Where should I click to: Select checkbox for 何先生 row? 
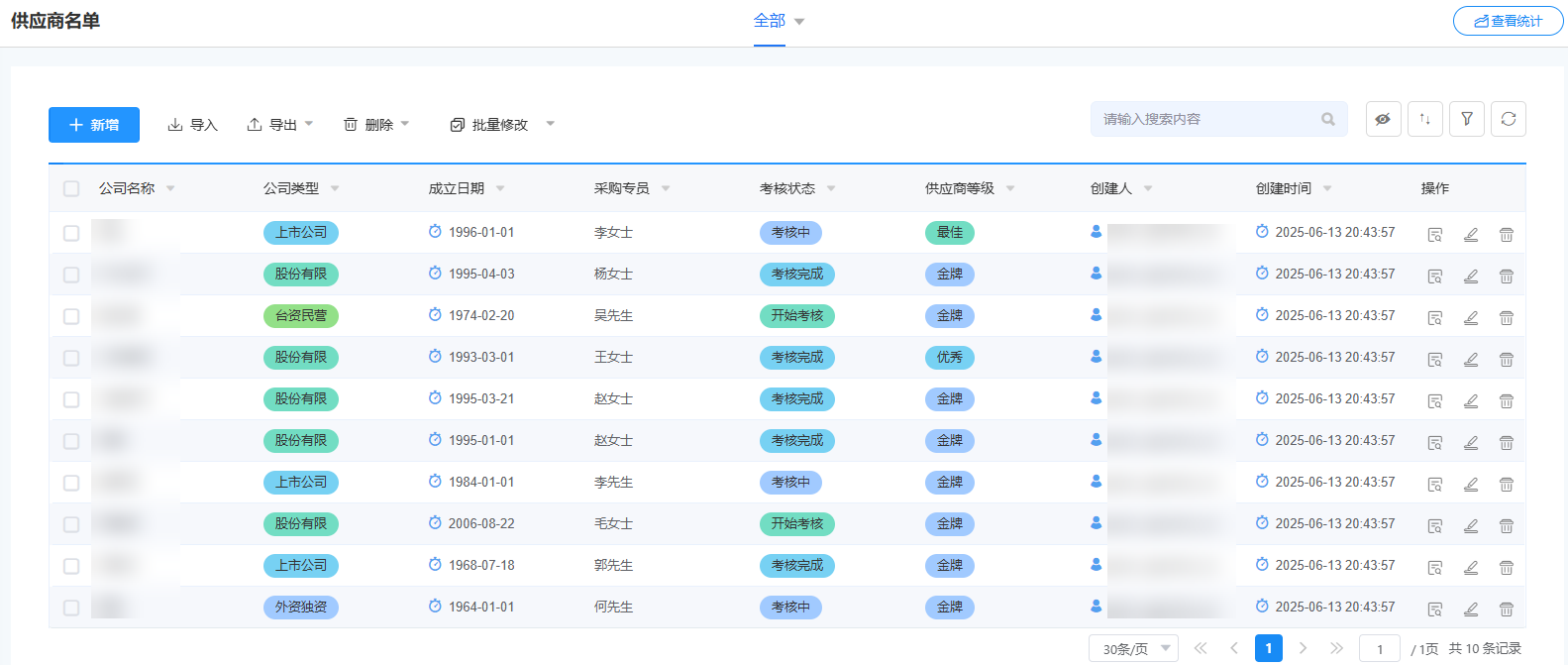pyautogui.click(x=71, y=608)
